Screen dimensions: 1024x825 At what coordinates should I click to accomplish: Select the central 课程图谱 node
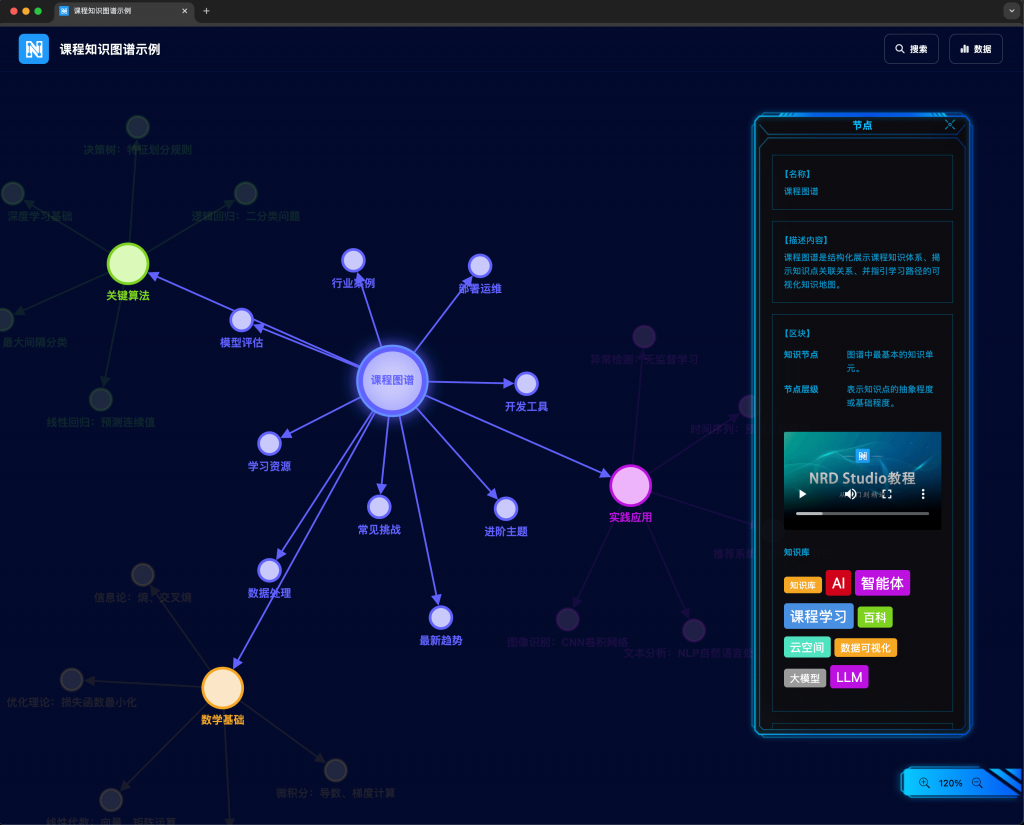392,380
